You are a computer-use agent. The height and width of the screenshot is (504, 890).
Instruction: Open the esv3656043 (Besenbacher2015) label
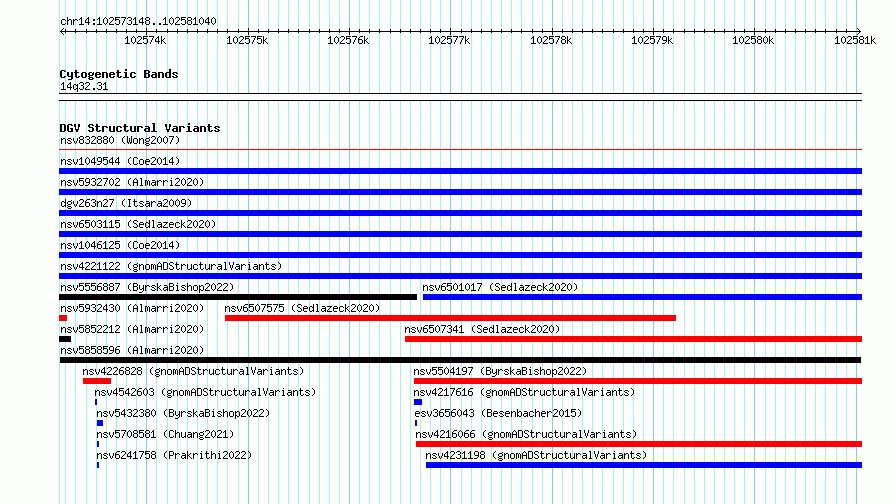coord(498,413)
